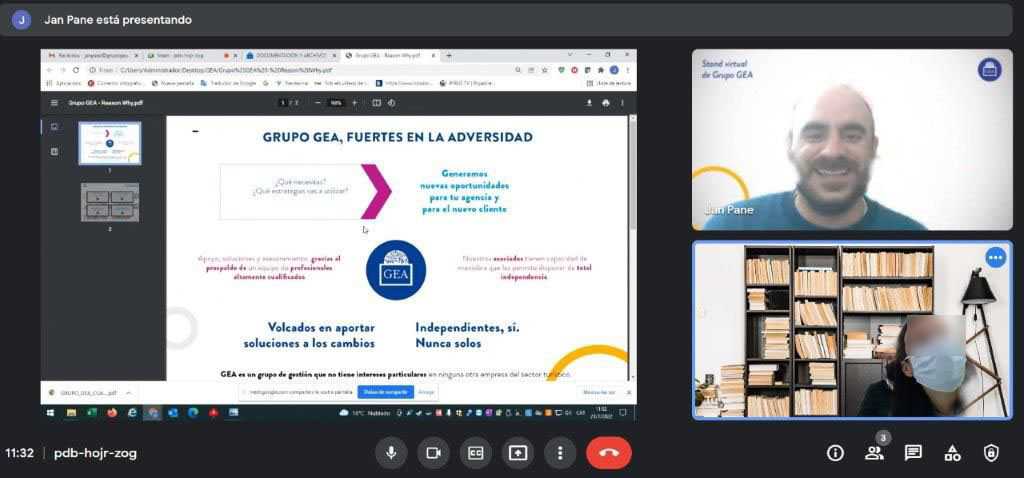Open options on the bookshelf participant tile

995,257
